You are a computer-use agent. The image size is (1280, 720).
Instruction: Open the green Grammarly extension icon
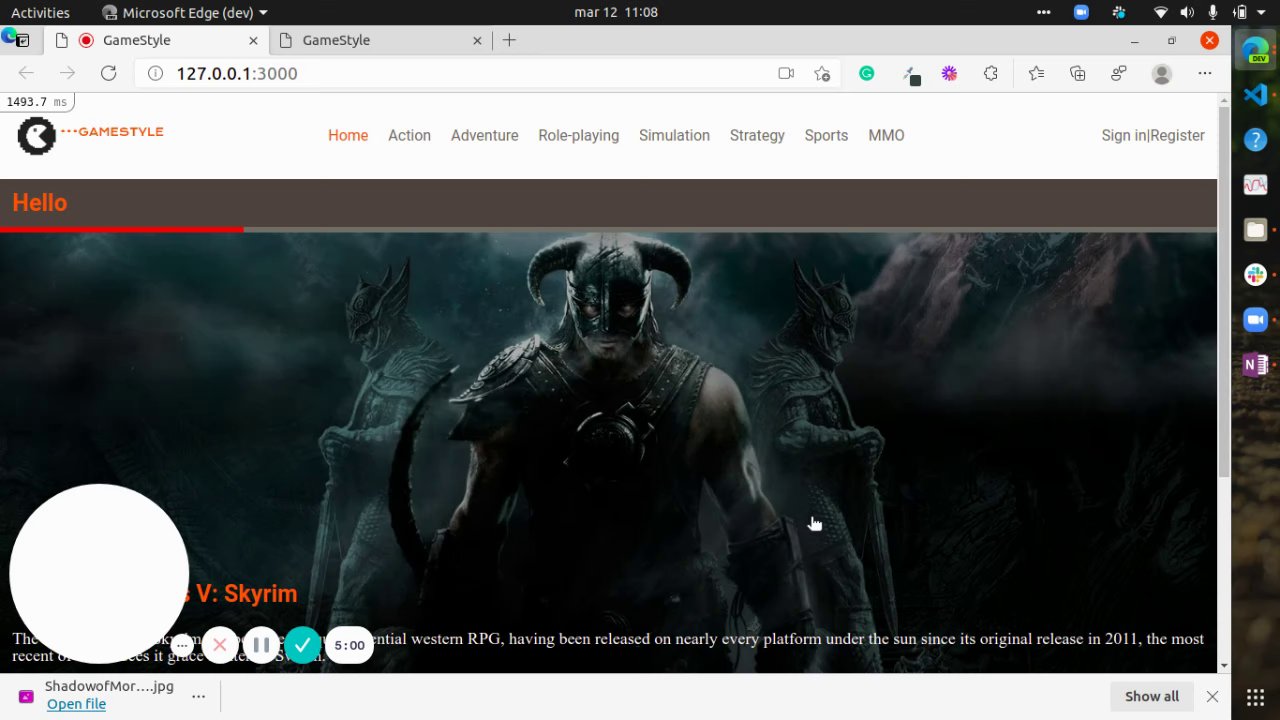point(867,73)
